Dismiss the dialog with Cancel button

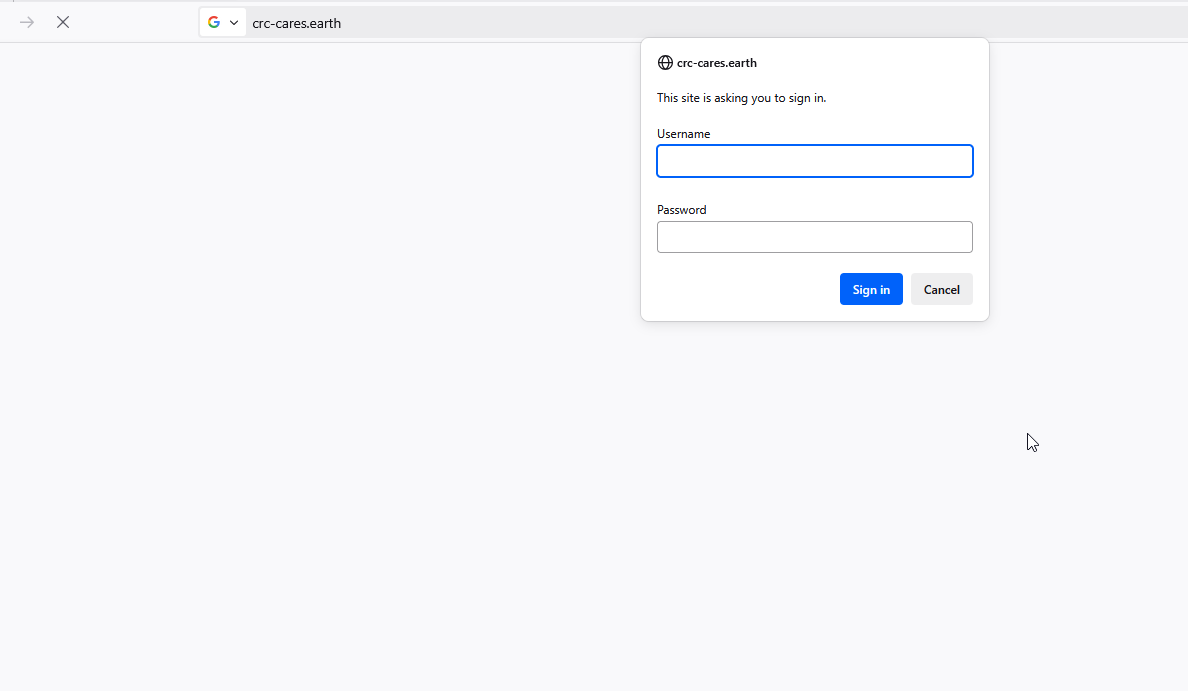pos(941,289)
